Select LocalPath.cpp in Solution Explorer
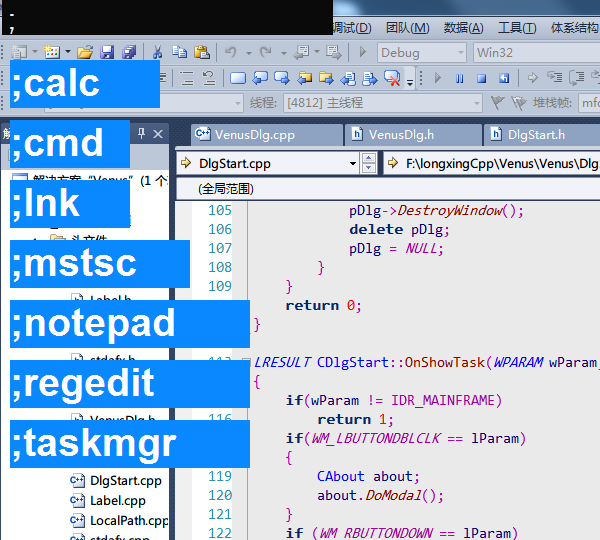600x540 pixels. [x=129, y=521]
